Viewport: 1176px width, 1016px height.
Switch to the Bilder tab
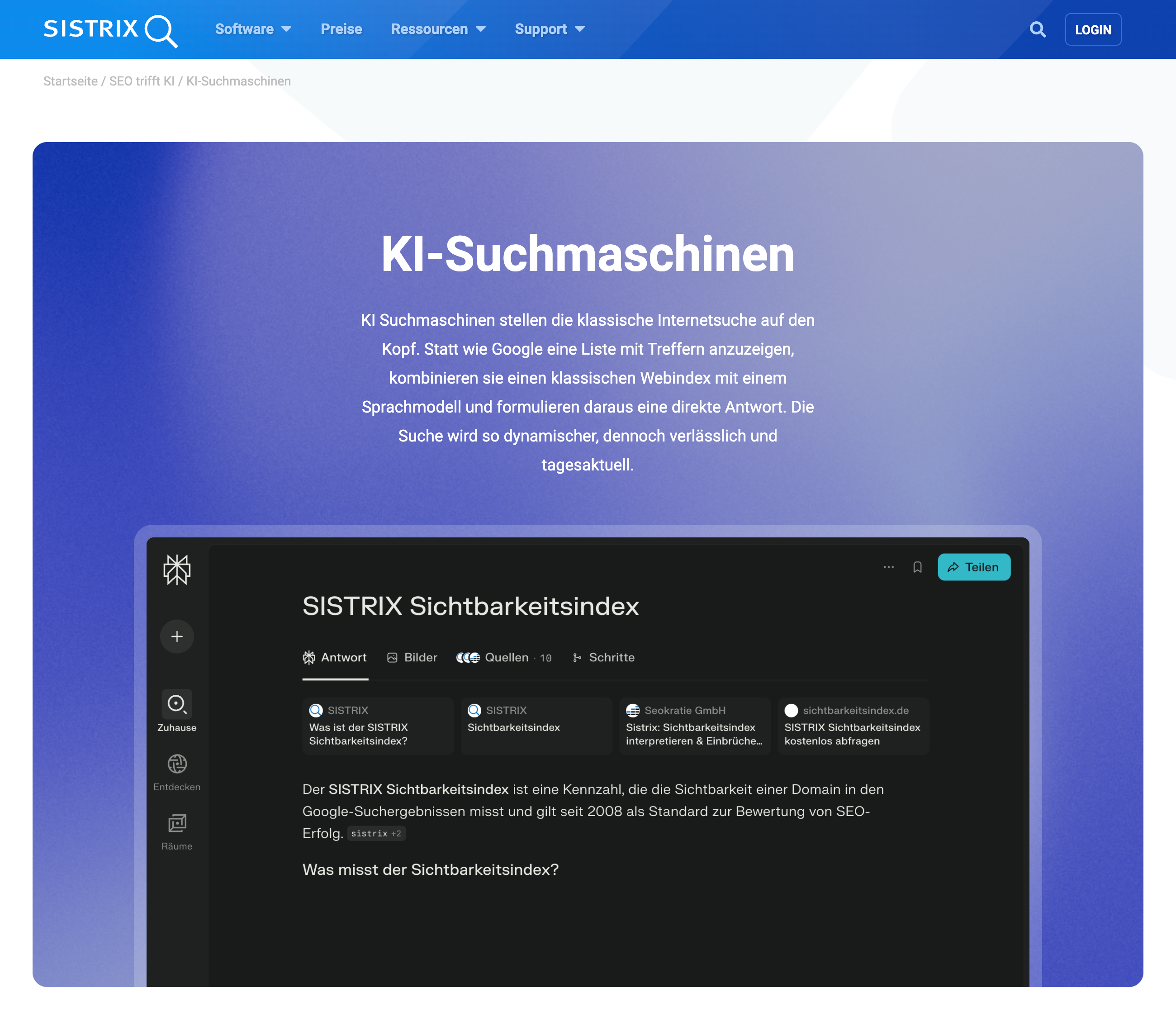[412, 657]
